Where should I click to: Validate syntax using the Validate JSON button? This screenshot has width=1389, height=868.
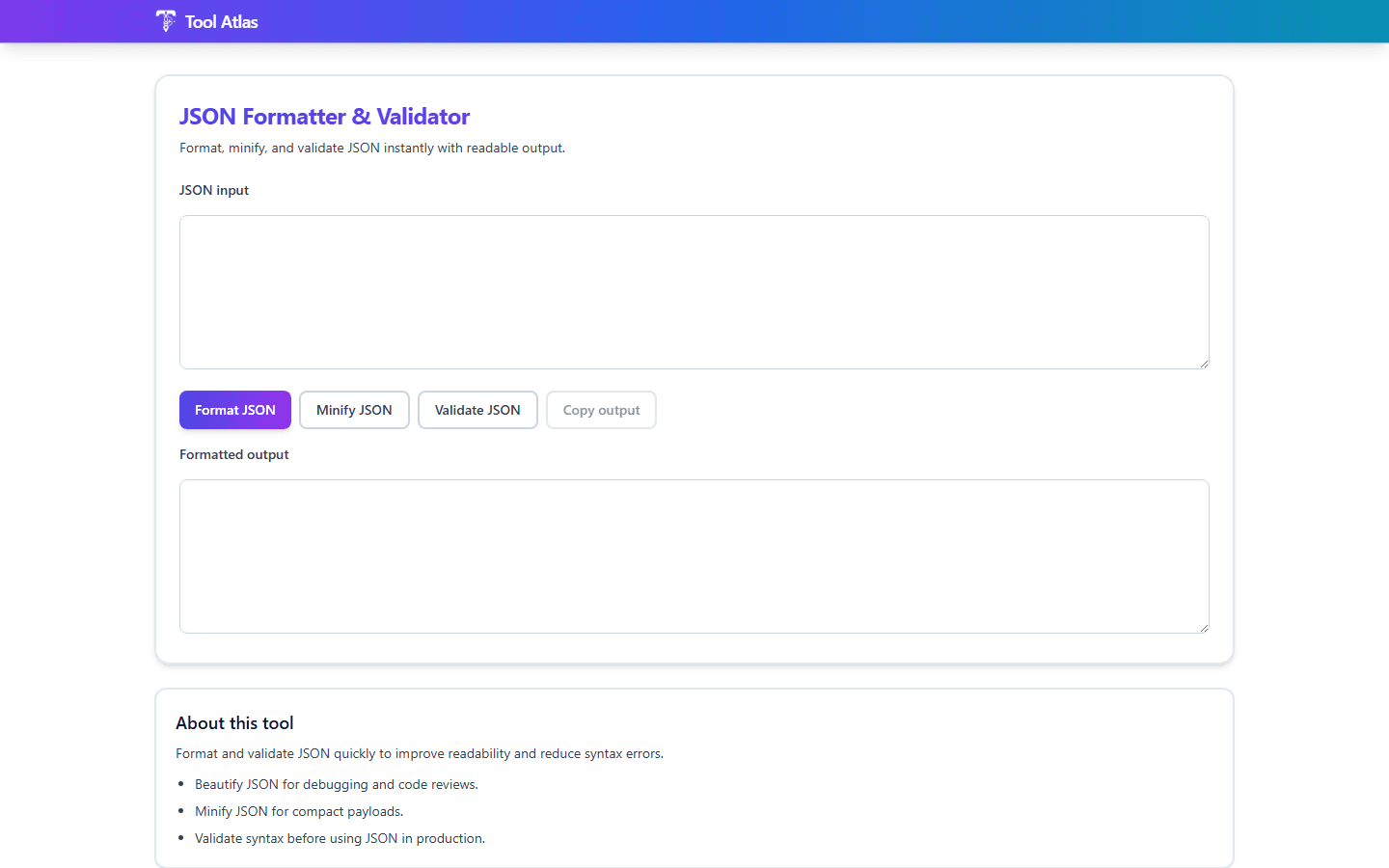click(477, 409)
